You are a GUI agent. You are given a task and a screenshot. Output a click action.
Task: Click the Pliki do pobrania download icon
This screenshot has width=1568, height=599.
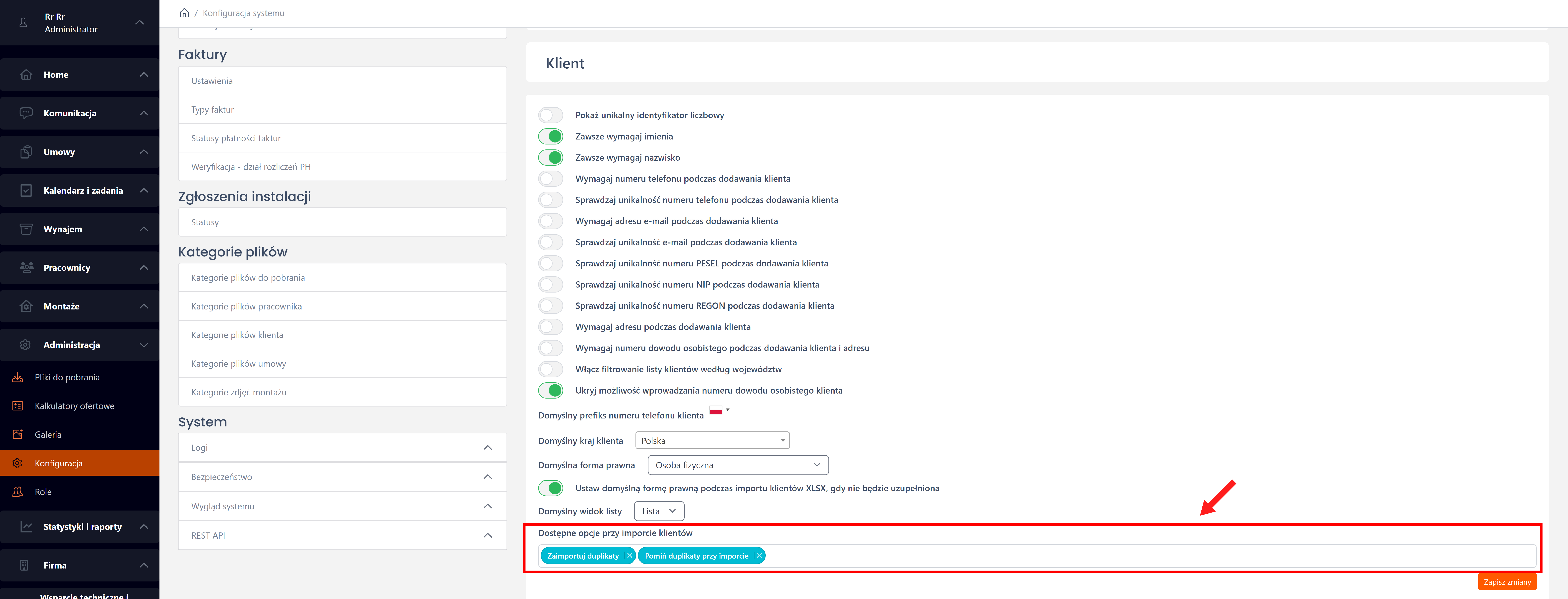pos(18,377)
